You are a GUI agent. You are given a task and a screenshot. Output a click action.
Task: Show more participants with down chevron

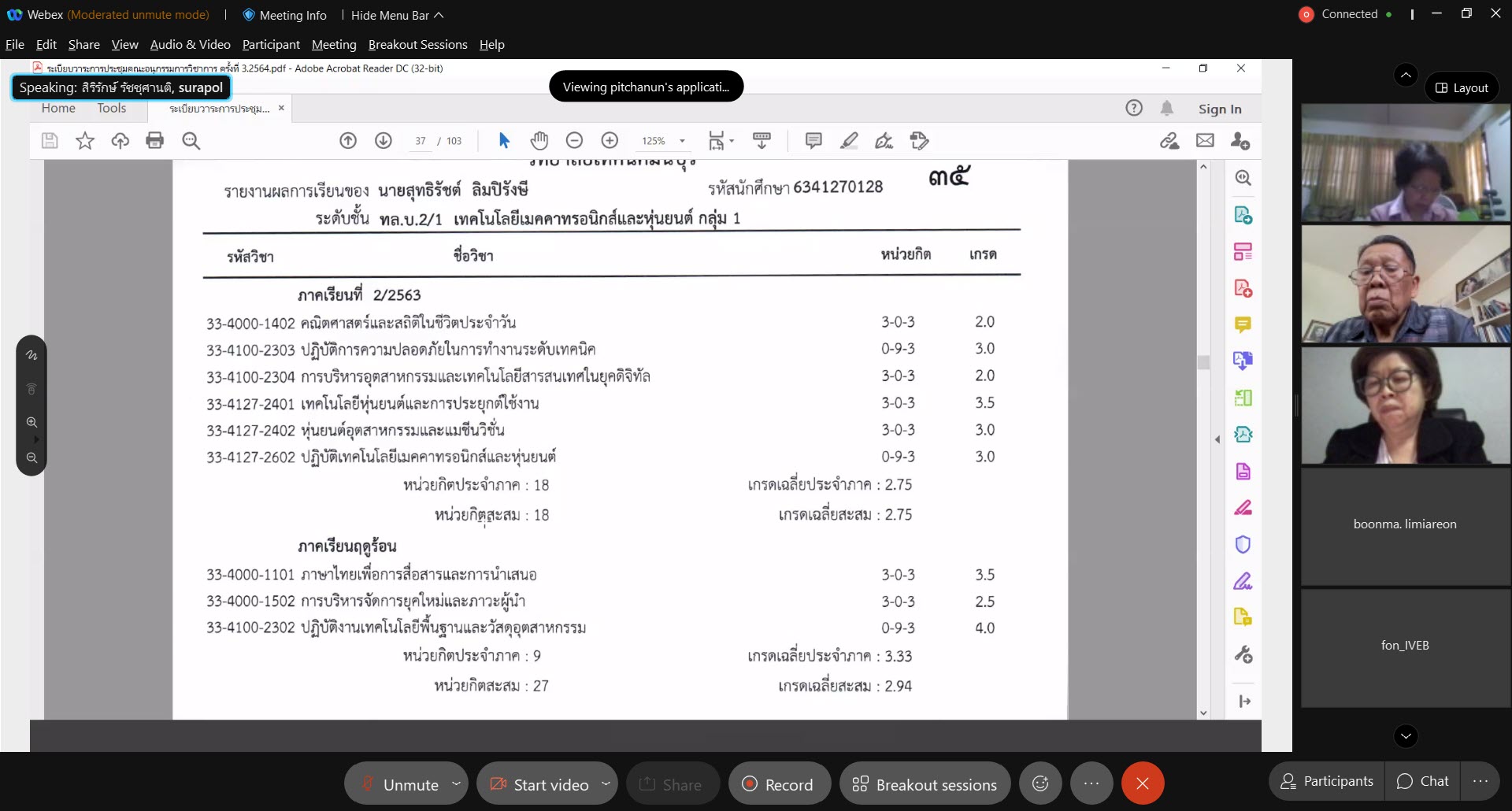point(1406,736)
